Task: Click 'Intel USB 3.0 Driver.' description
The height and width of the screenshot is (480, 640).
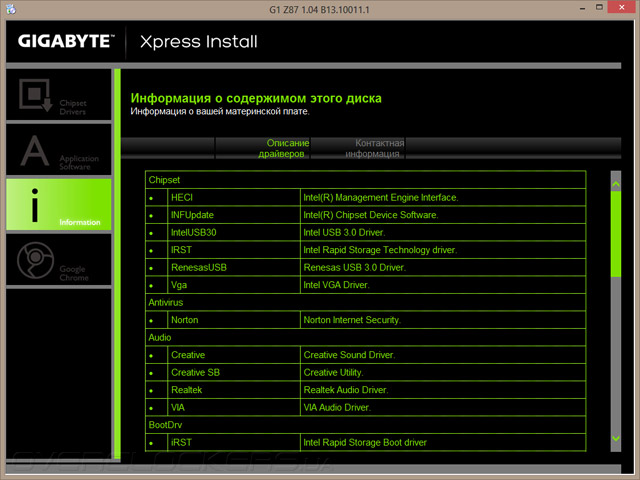Action: pos(344,233)
